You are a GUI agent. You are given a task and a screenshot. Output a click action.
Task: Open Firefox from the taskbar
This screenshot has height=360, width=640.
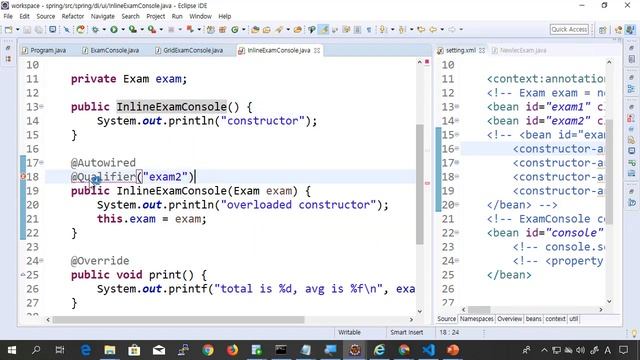[232, 350]
